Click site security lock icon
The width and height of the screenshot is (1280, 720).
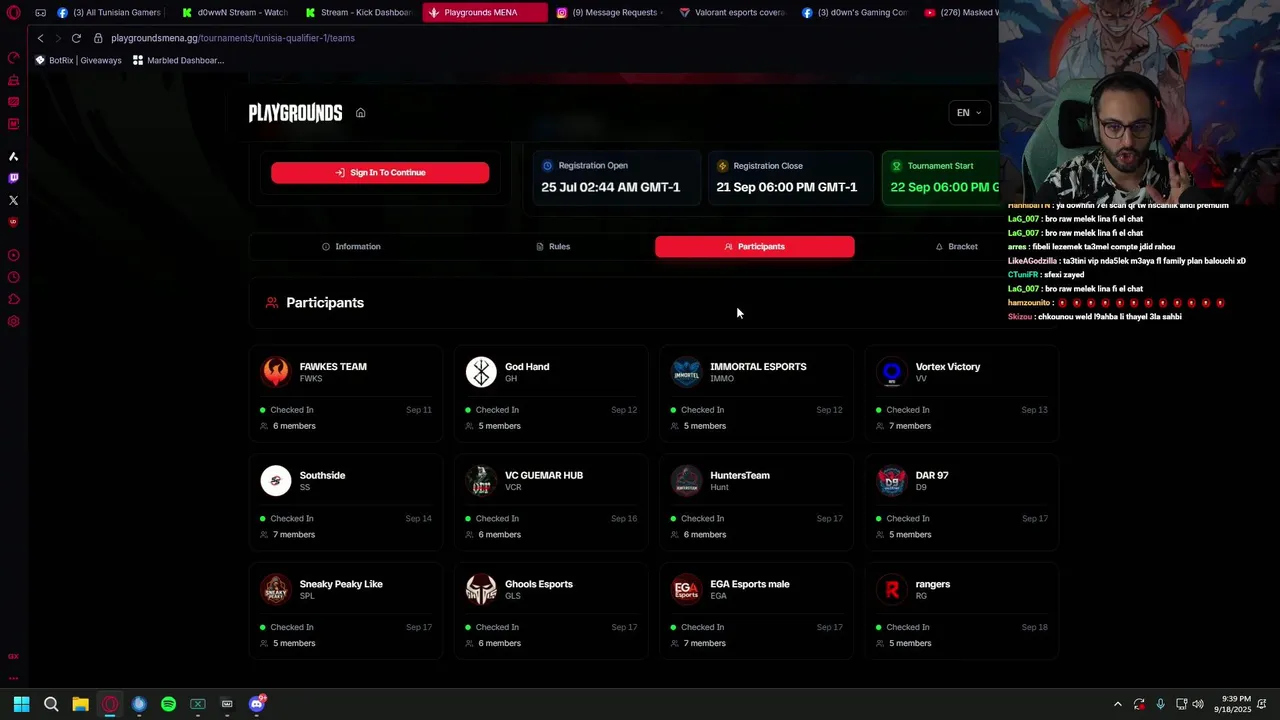(x=98, y=38)
